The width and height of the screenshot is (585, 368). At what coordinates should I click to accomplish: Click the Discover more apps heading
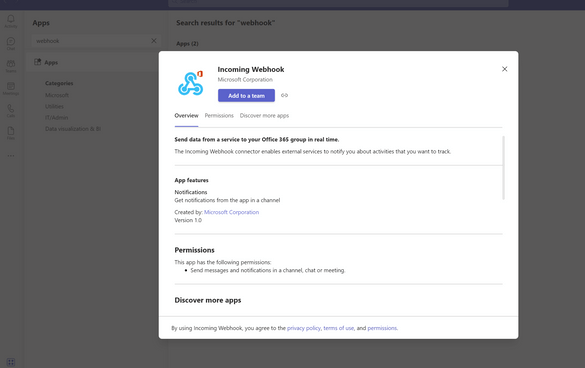click(208, 300)
